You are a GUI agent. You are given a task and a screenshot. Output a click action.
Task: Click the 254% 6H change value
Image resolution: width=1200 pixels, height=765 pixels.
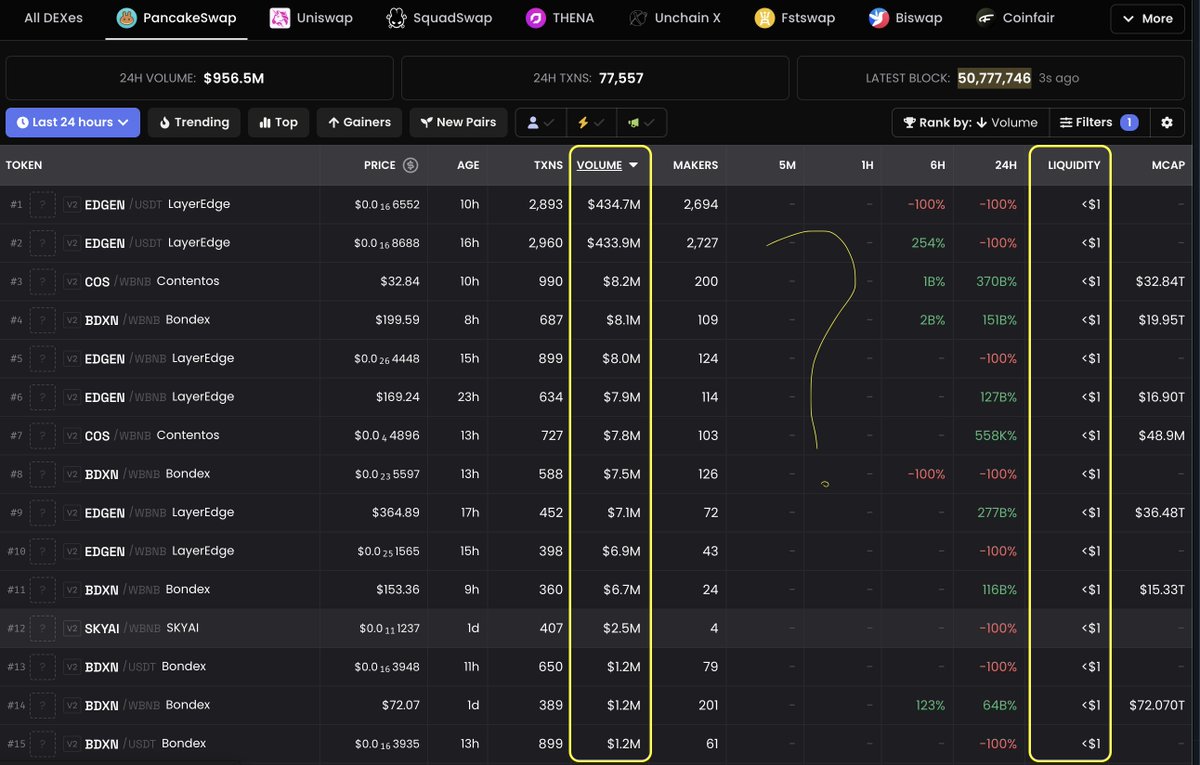click(929, 243)
